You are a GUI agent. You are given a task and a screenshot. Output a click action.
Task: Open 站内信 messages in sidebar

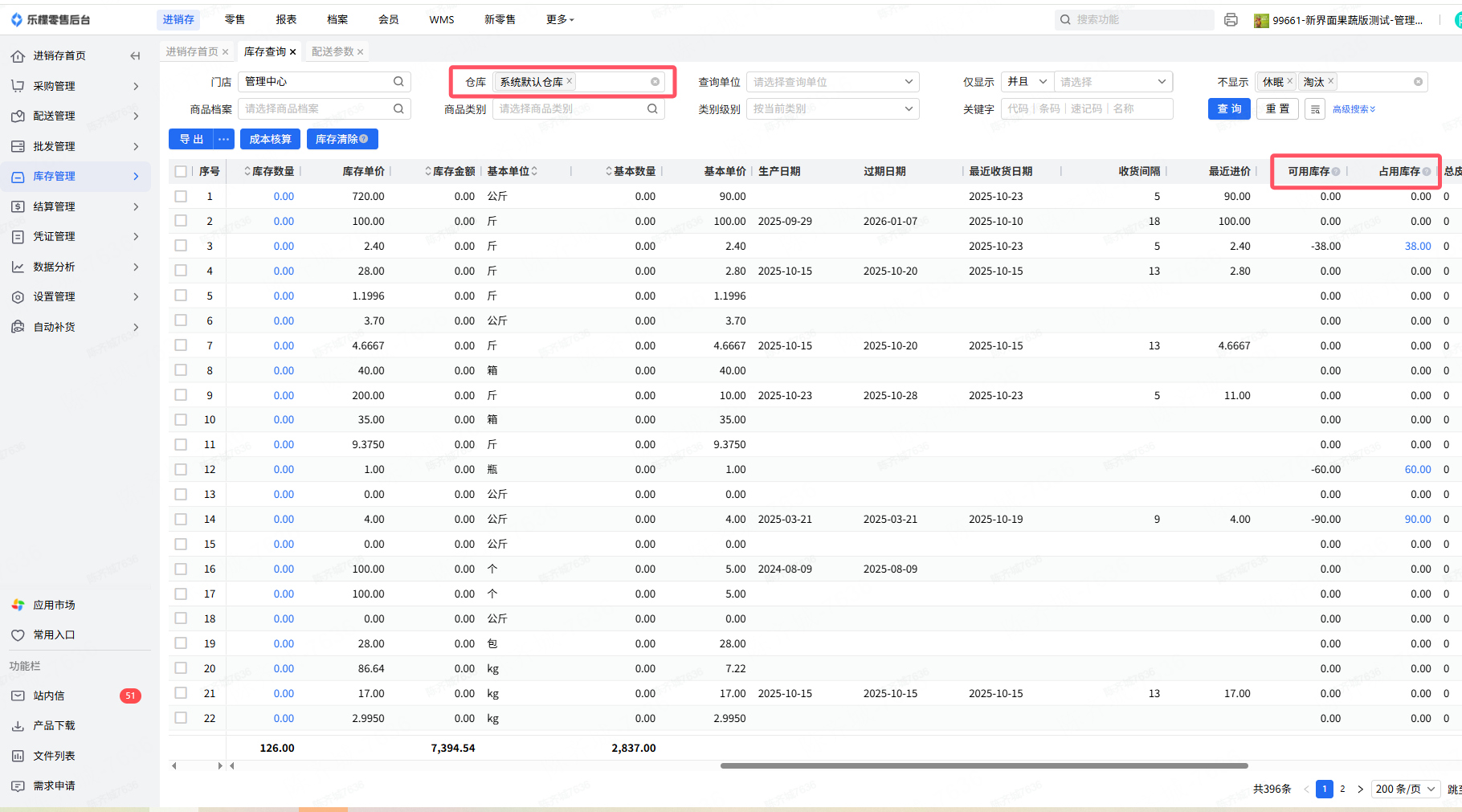(49, 696)
